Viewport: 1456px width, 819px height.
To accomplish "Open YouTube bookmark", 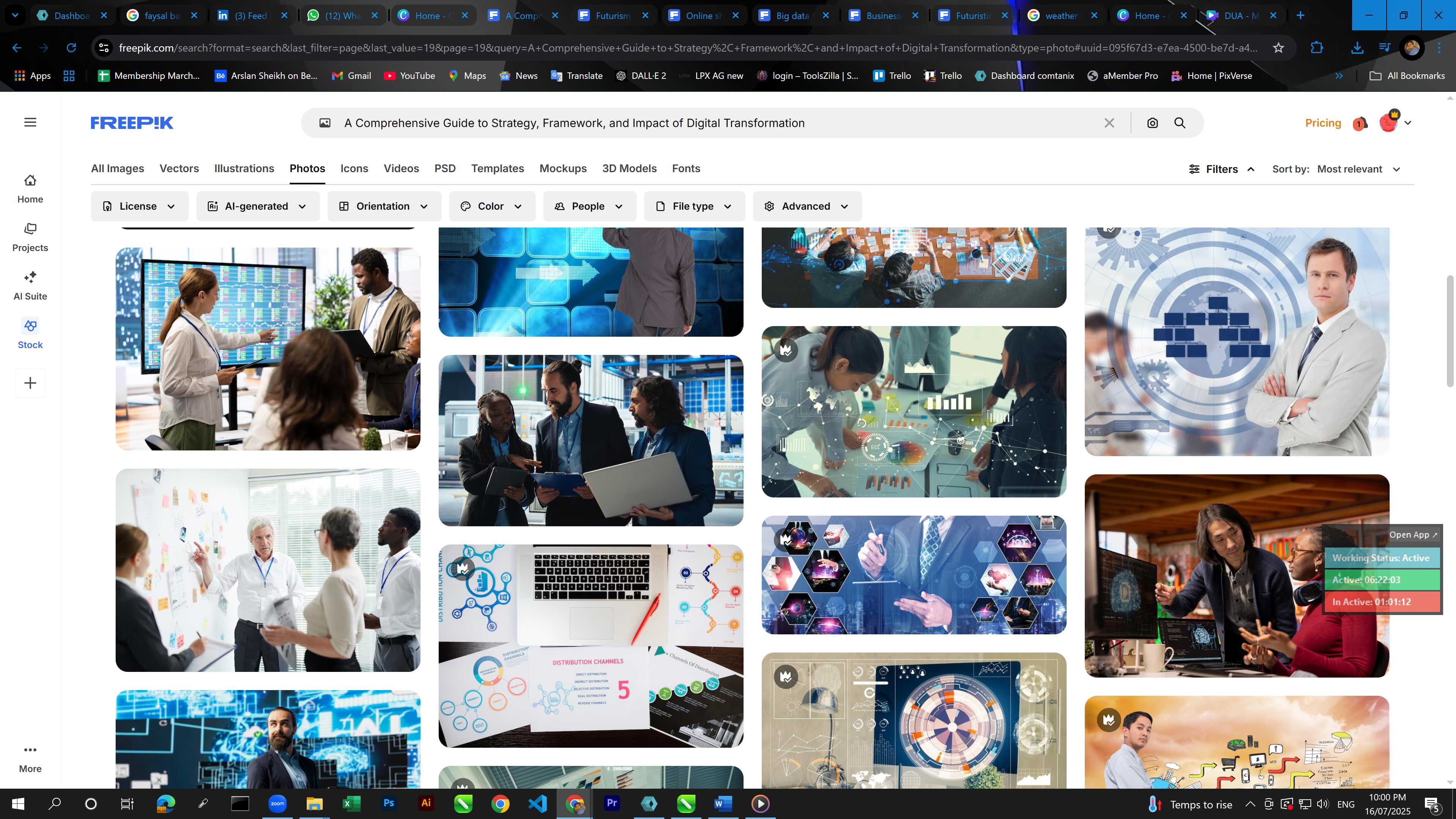I will tap(410, 76).
